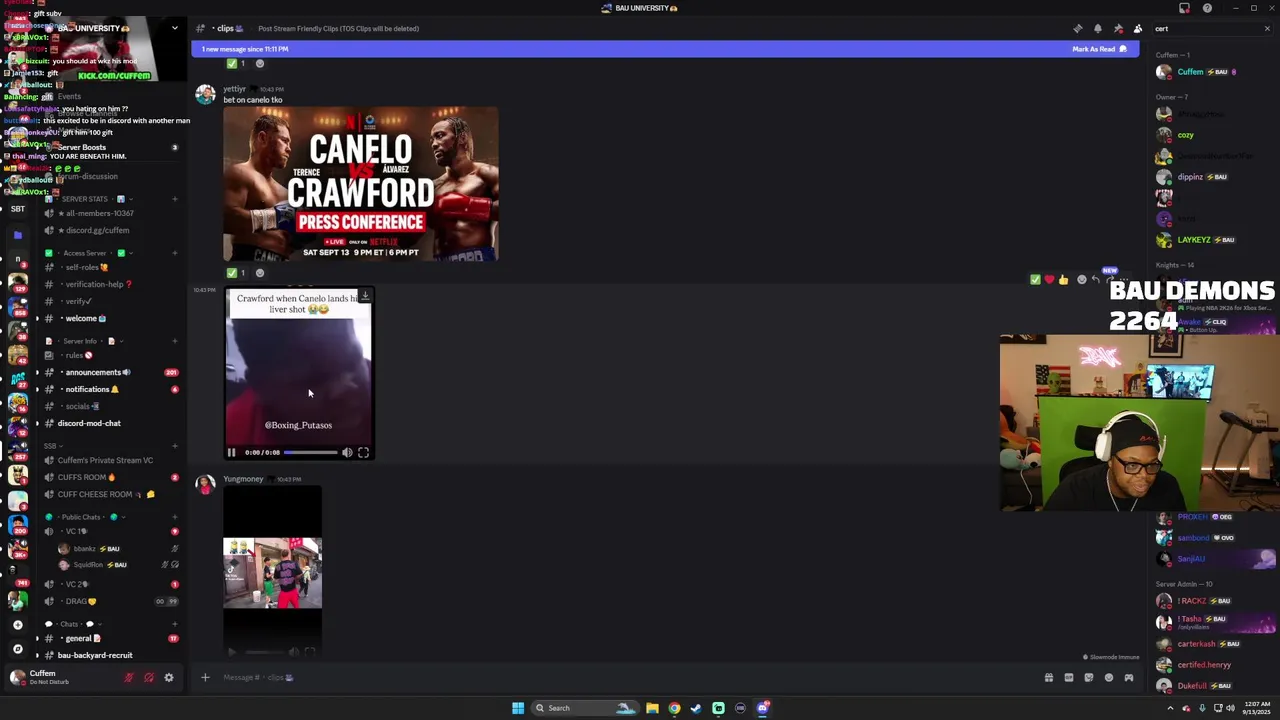Open the GIF picker

click(x=1069, y=678)
